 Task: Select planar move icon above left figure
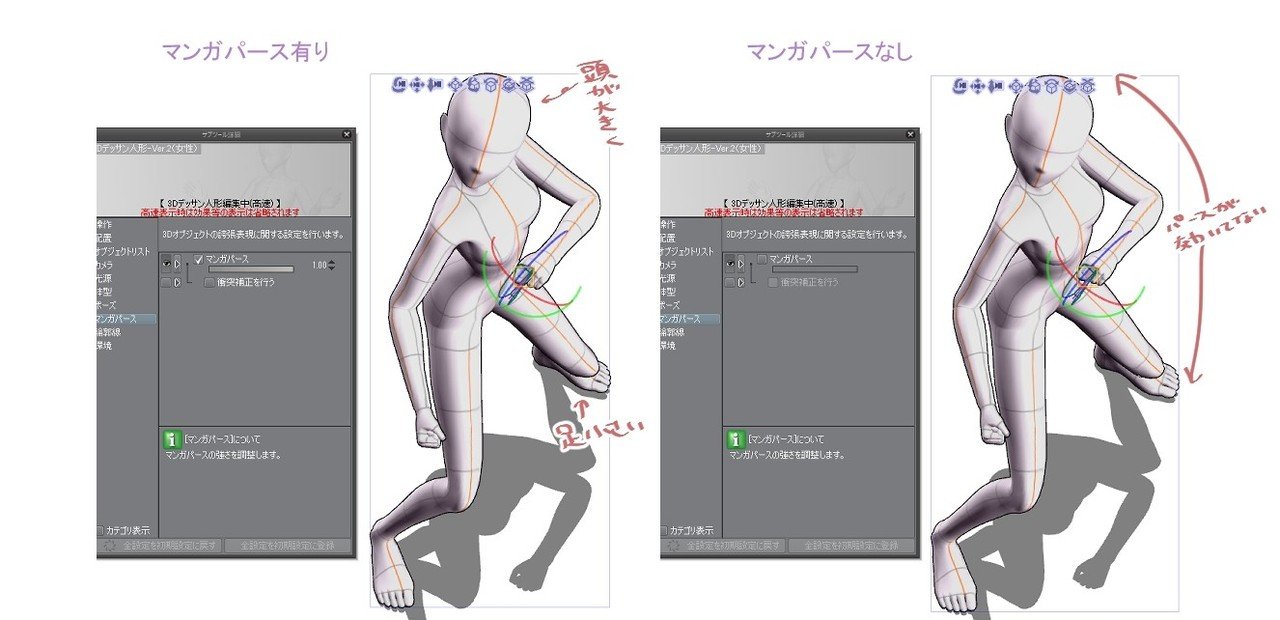click(455, 85)
